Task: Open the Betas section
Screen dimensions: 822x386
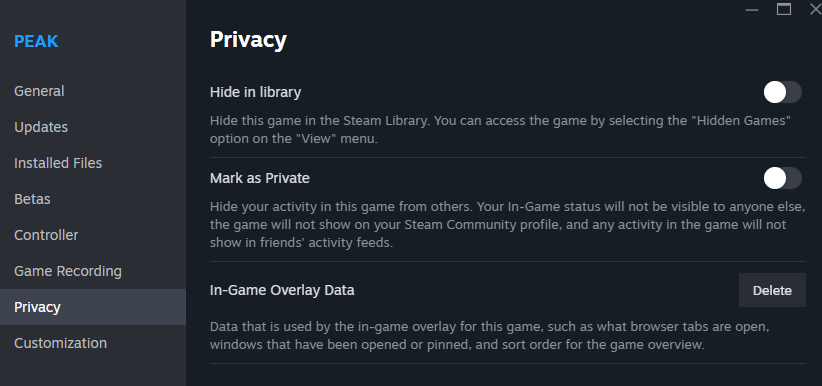Action: click(x=33, y=199)
